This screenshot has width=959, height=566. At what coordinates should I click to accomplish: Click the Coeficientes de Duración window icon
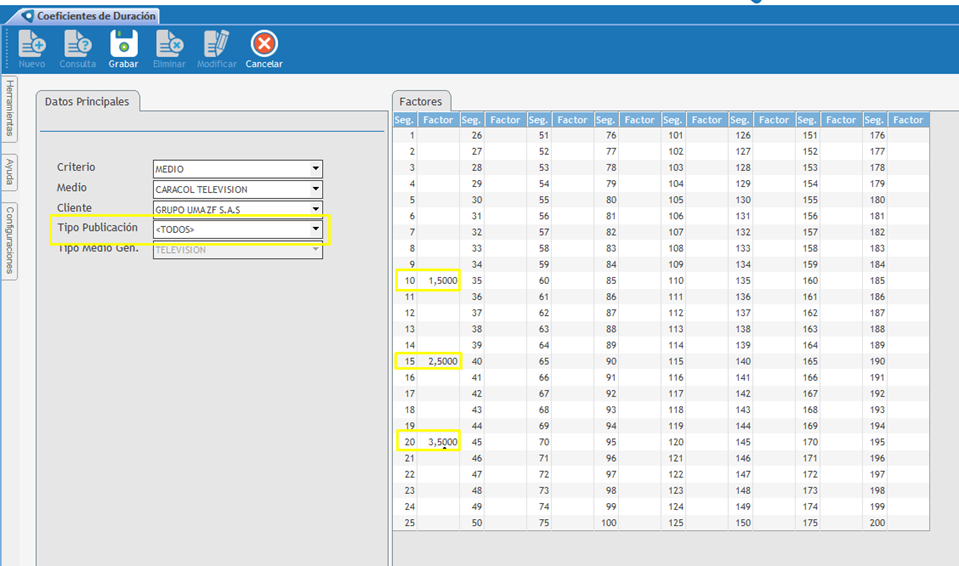[27, 16]
